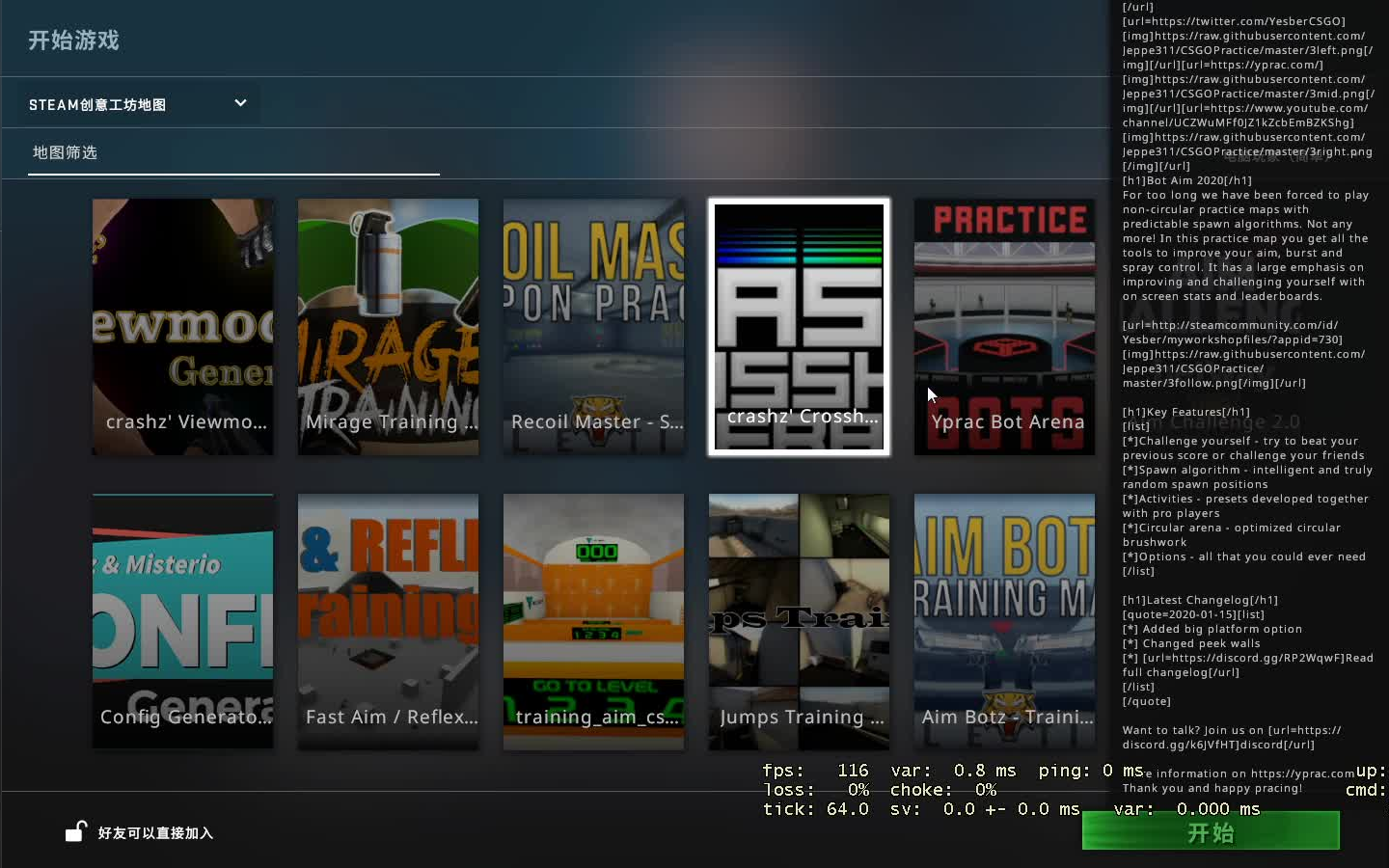Click the green 开始 button
Viewport: 1389px width, 868px height.
[x=1211, y=831]
